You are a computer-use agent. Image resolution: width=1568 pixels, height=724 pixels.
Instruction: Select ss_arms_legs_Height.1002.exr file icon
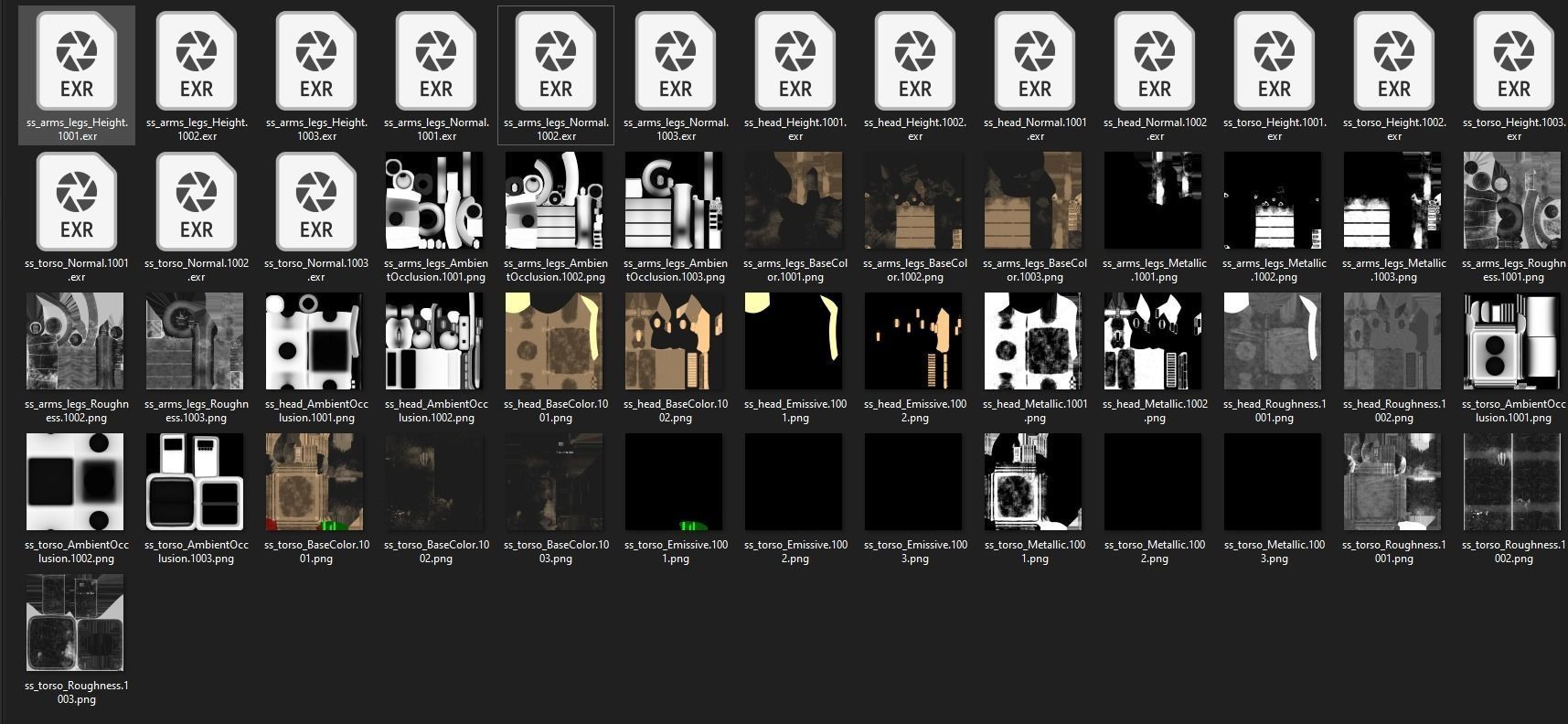[x=197, y=60]
